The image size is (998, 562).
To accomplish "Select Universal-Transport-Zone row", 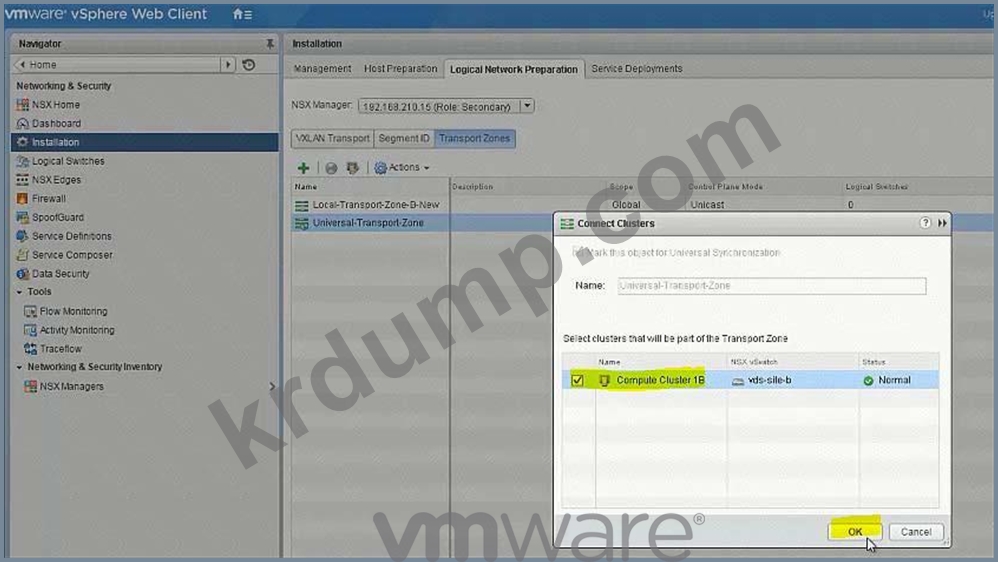I will [x=367, y=223].
